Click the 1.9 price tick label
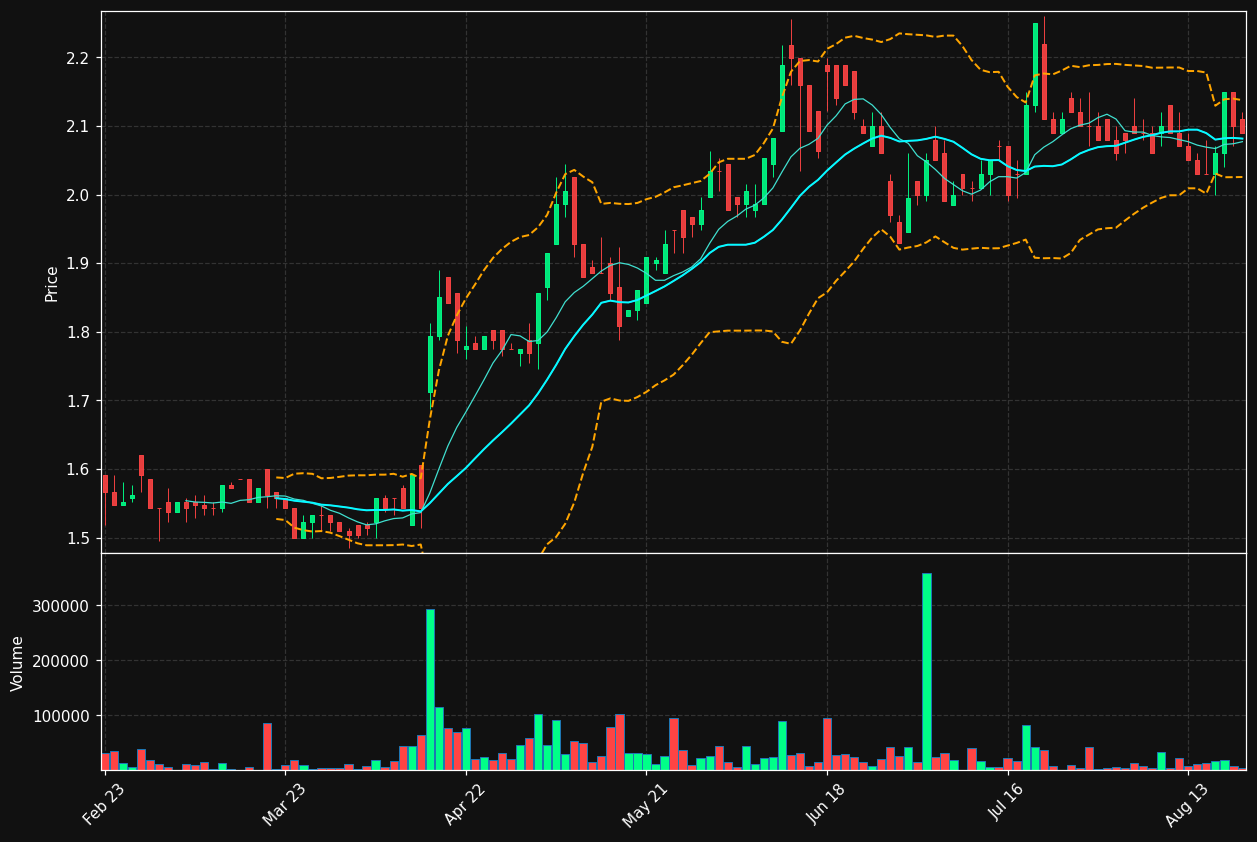1257x842 pixels. coord(79,264)
